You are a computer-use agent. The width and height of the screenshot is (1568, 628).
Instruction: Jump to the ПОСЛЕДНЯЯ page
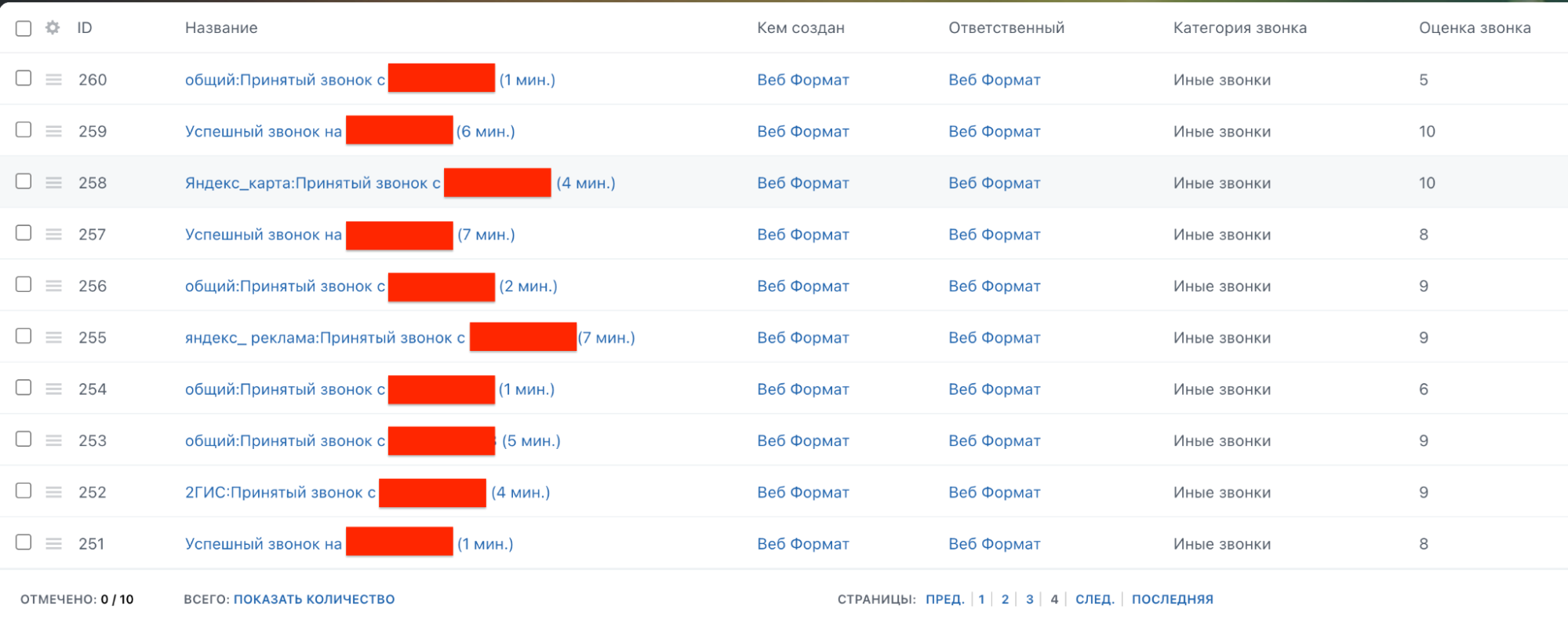(x=1172, y=599)
